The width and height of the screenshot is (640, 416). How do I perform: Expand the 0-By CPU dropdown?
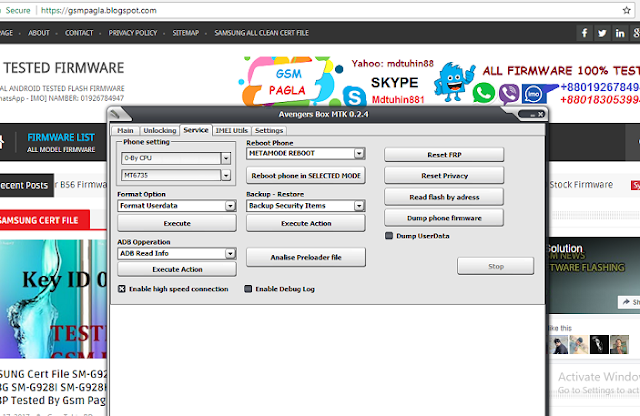226,158
